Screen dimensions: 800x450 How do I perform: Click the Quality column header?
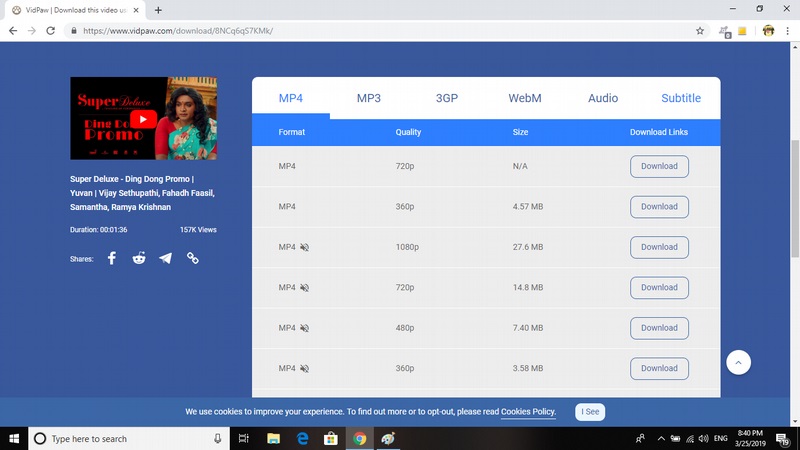click(x=408, y=132)
